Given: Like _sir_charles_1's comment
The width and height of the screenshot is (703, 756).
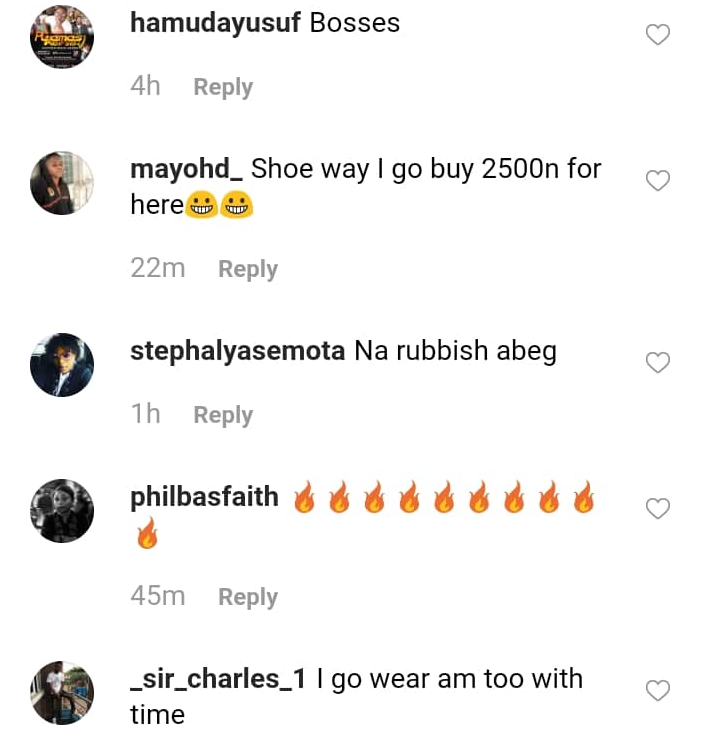Looking at the screenshot, I should (x=657, y=691).
